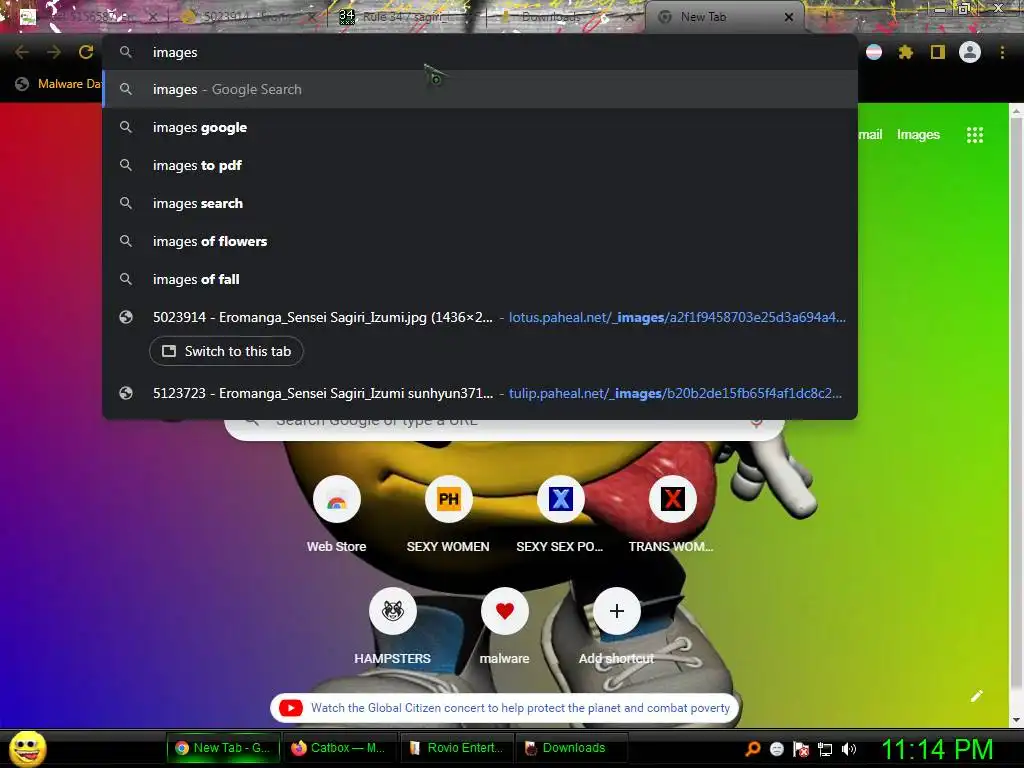Click the 11:14 PM taskbar clock
Viewport: 1024px width, 768px height.
[x=937, y=749]
